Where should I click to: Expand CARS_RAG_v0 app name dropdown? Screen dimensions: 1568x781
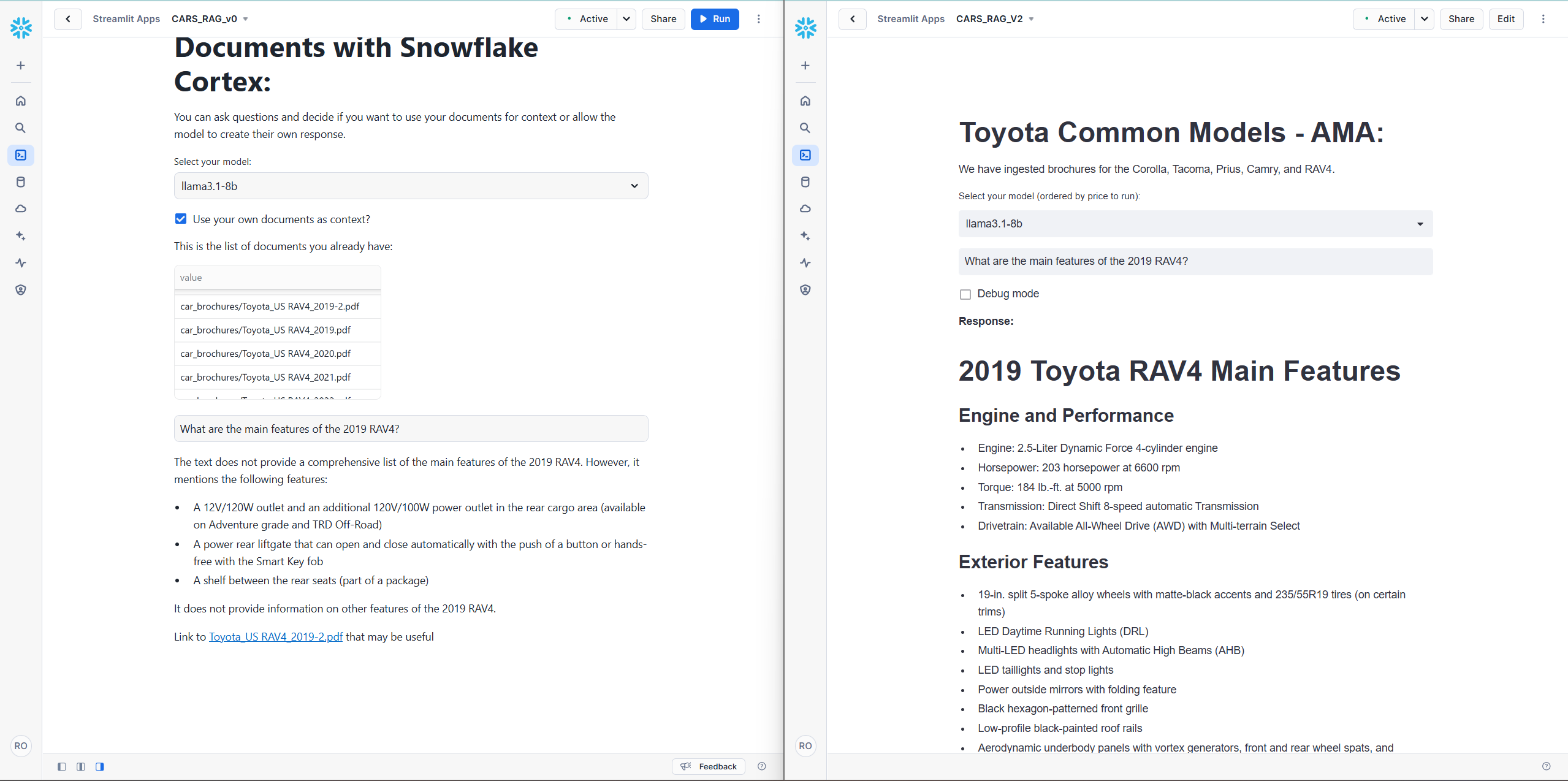pyautogui.click(x=245, y=19)
